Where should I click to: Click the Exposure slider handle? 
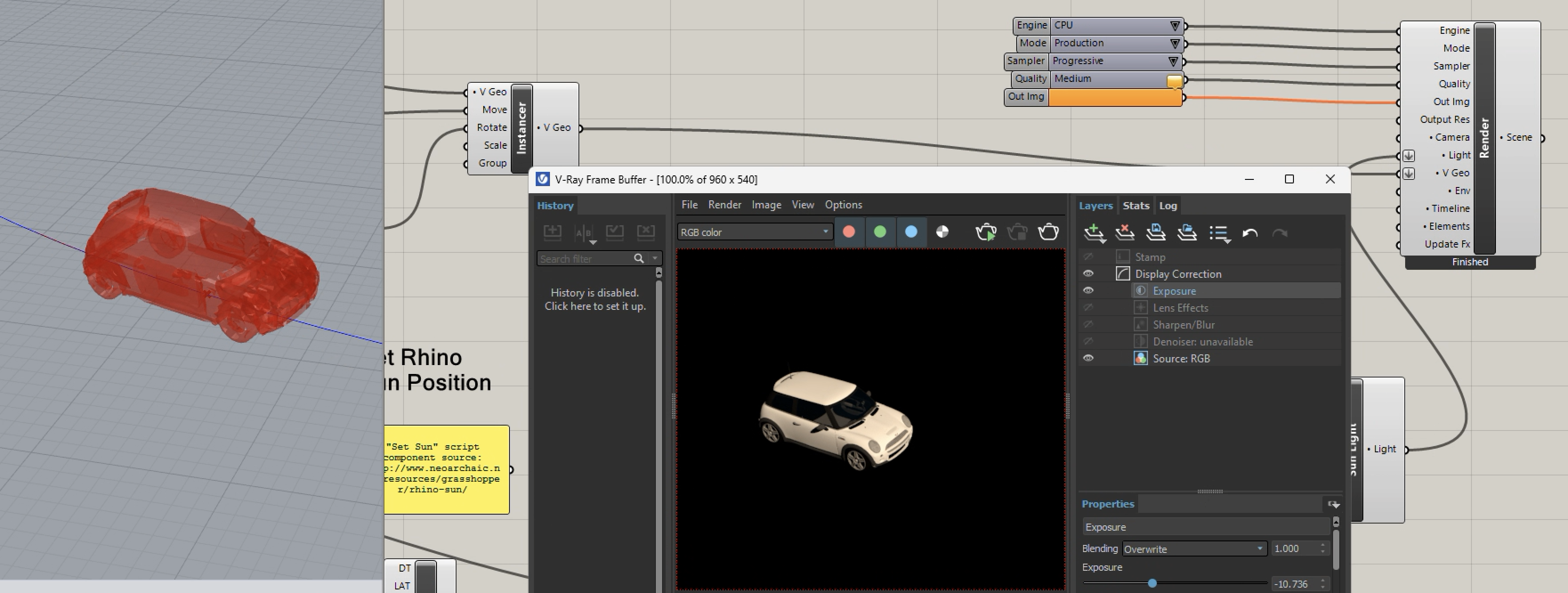pos(1152,583)
